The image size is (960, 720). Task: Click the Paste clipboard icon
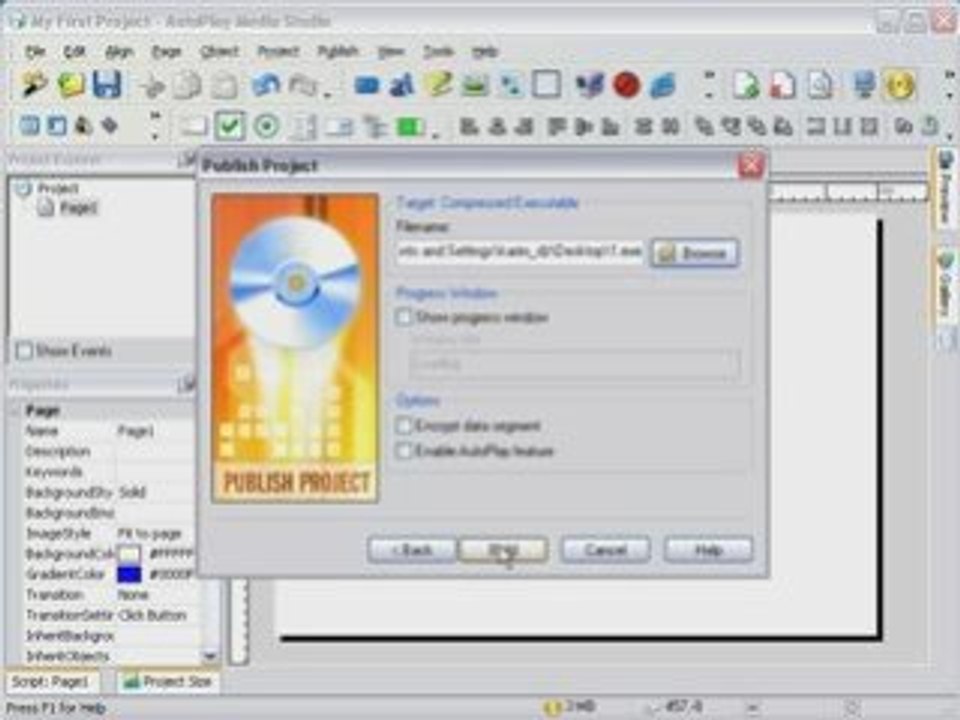coord(224,86)
